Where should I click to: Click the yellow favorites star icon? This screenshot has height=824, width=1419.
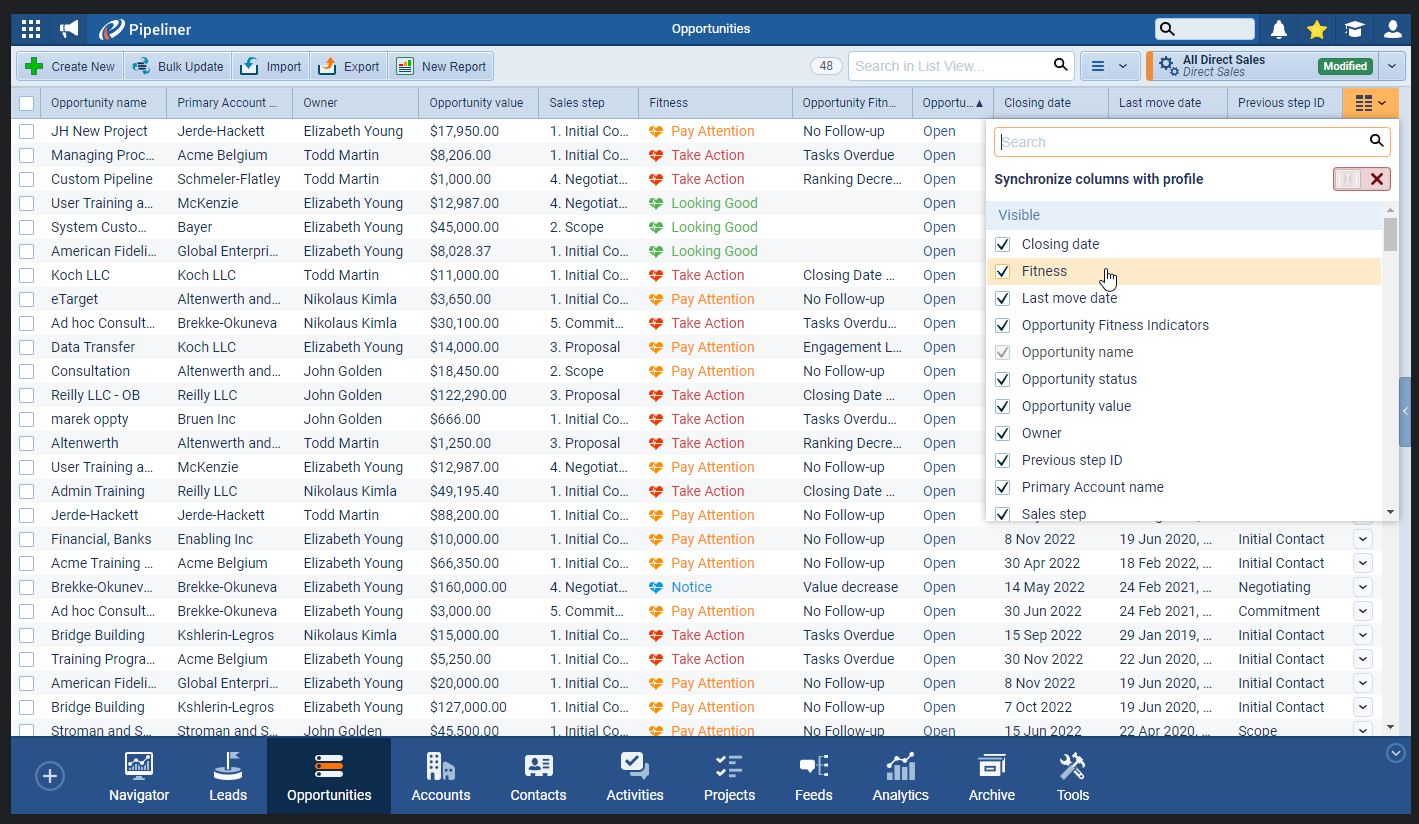pos(1317,29)
